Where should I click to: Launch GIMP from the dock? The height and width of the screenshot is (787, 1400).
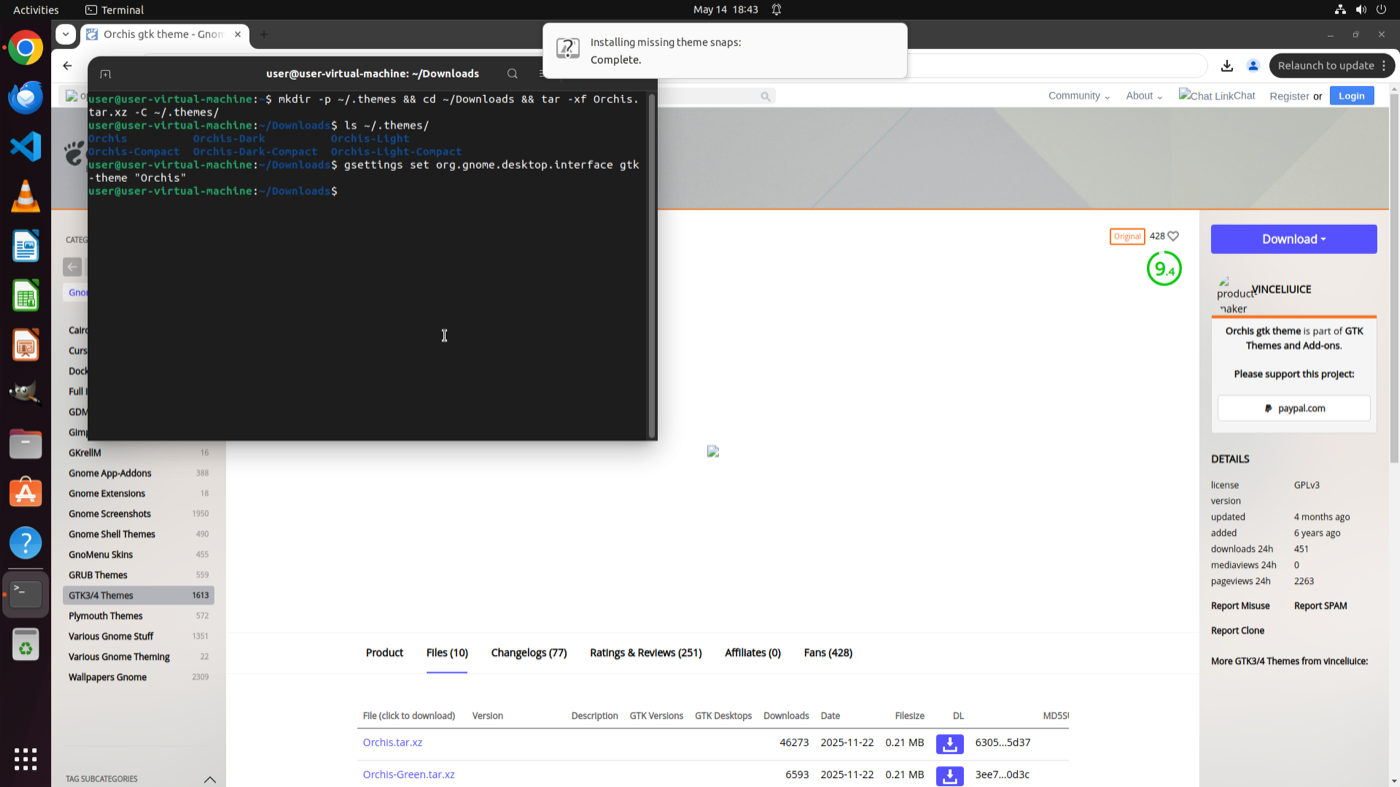click(26, 395)
